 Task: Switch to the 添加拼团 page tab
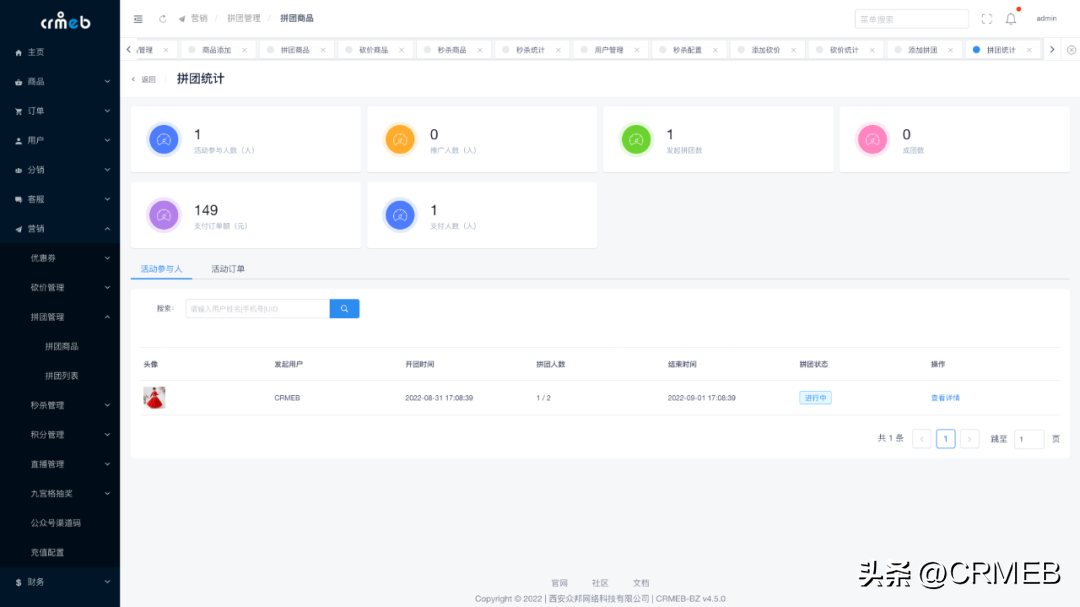click(x=922, y=50)
